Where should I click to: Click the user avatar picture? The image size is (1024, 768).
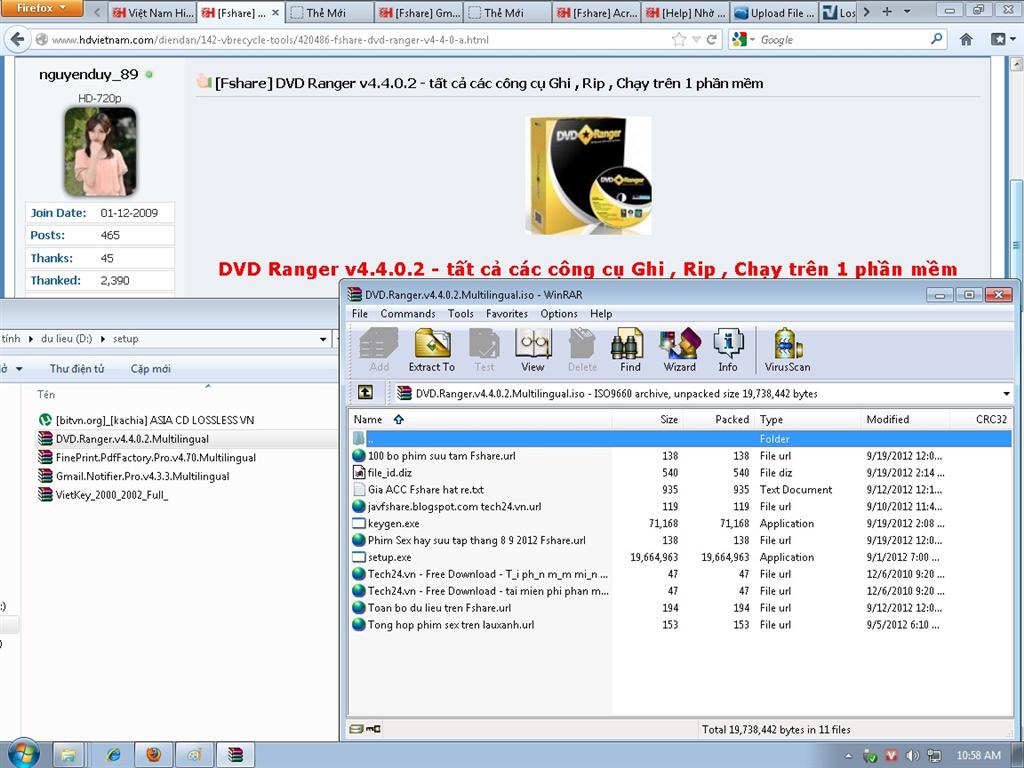(101, 152)
